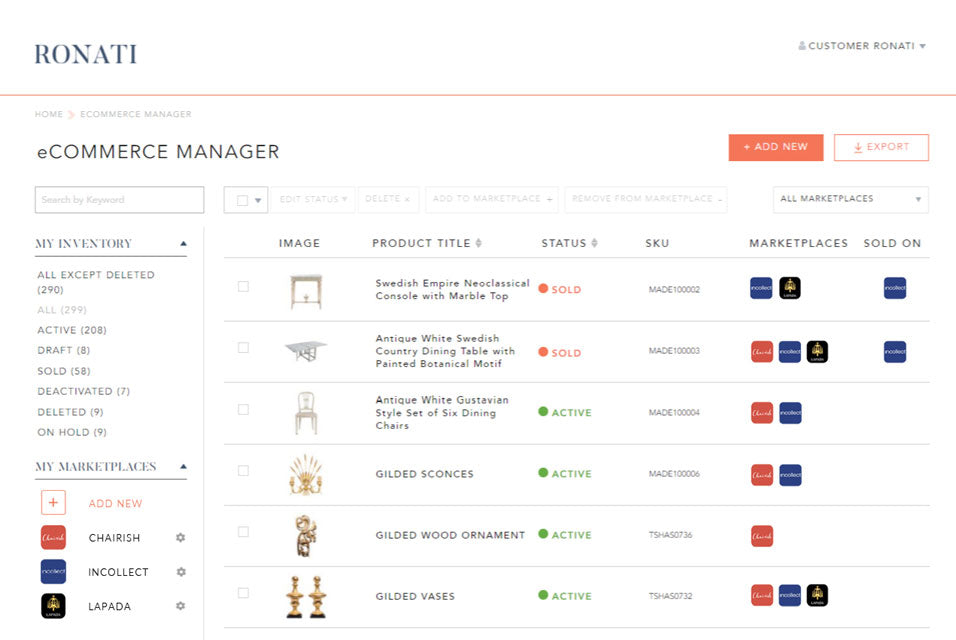956x640 pixels.
Task: Click the Gilded Sconces thumbnail image
Action: tap(305, 474)
